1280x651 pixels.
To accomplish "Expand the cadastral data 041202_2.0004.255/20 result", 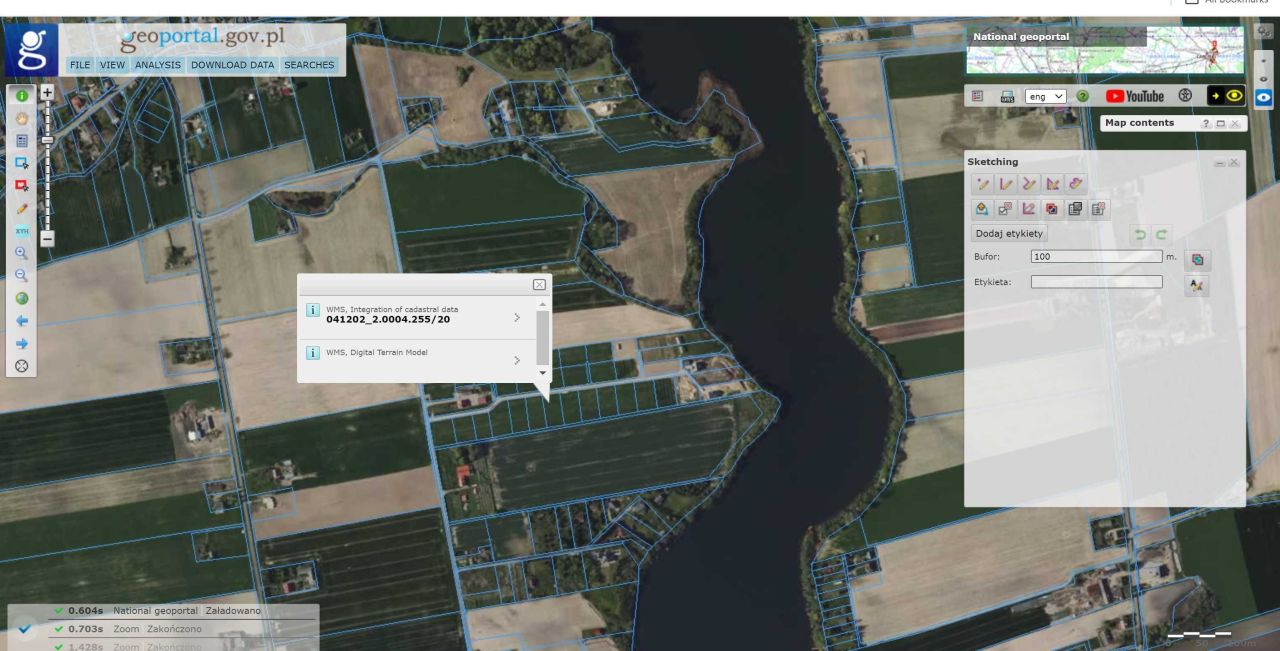I will click(x=517, y=317).
